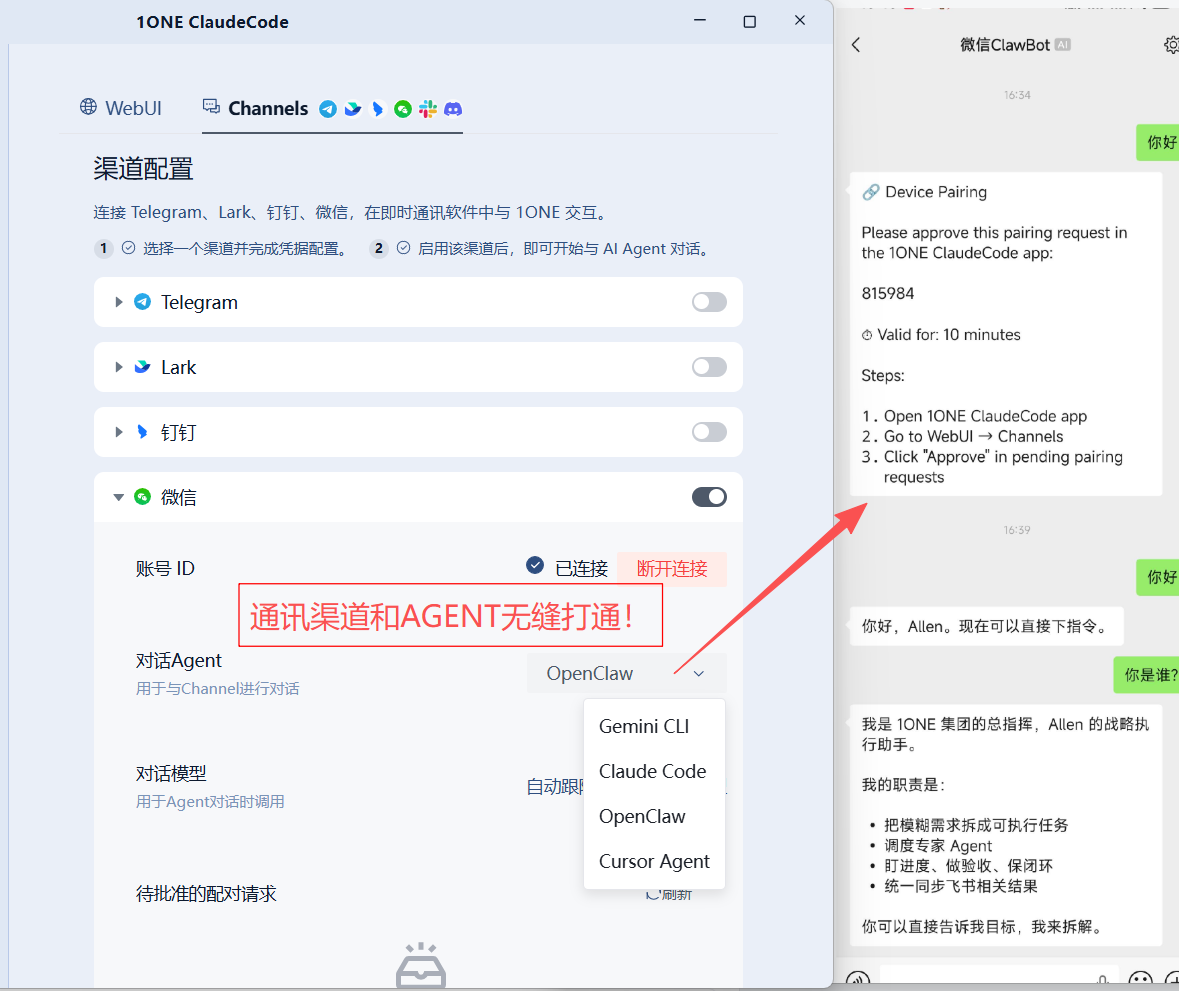Click the Lark icon in the Channels tab

[353, 109]
